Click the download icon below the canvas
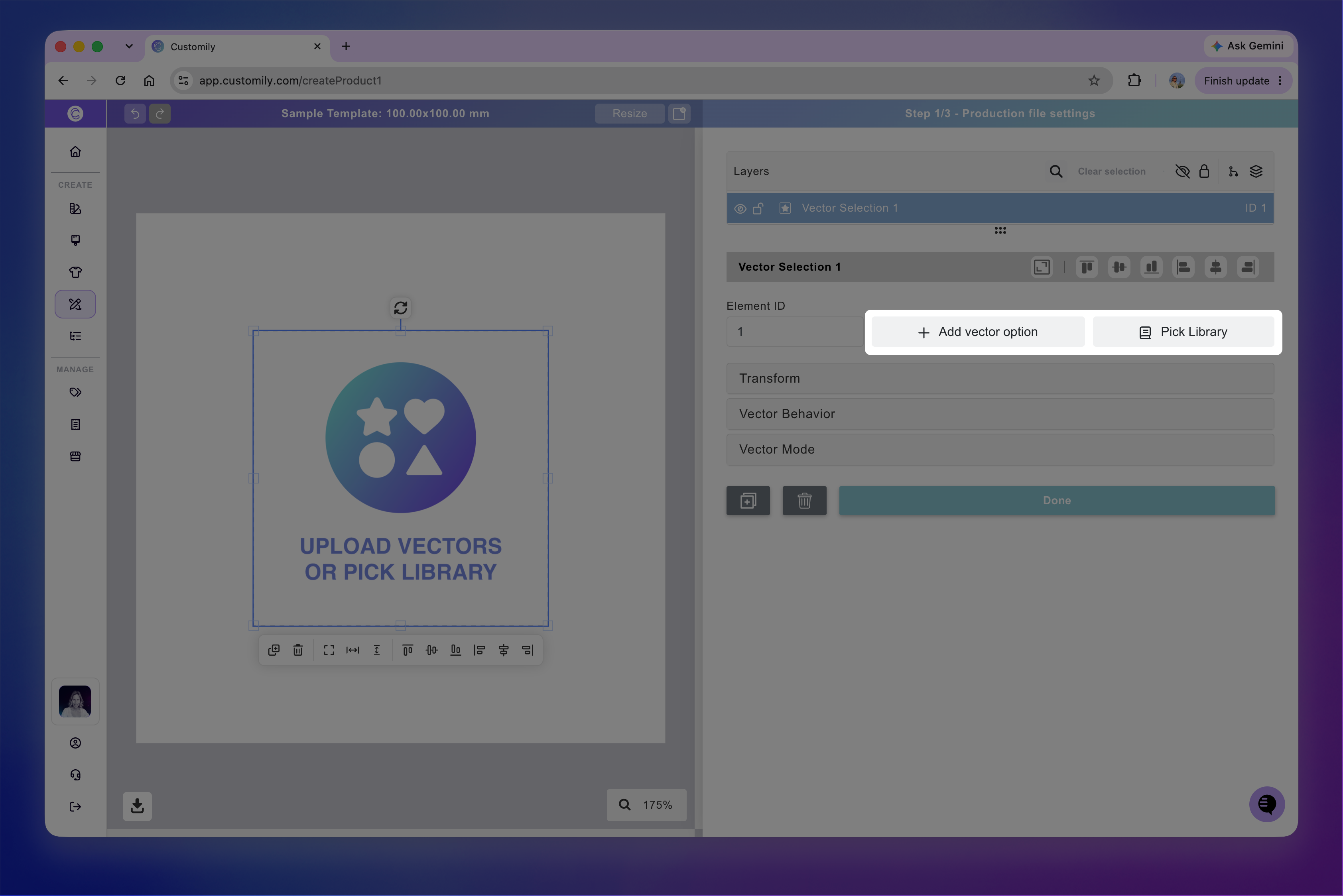 click(x=137, y=806)
